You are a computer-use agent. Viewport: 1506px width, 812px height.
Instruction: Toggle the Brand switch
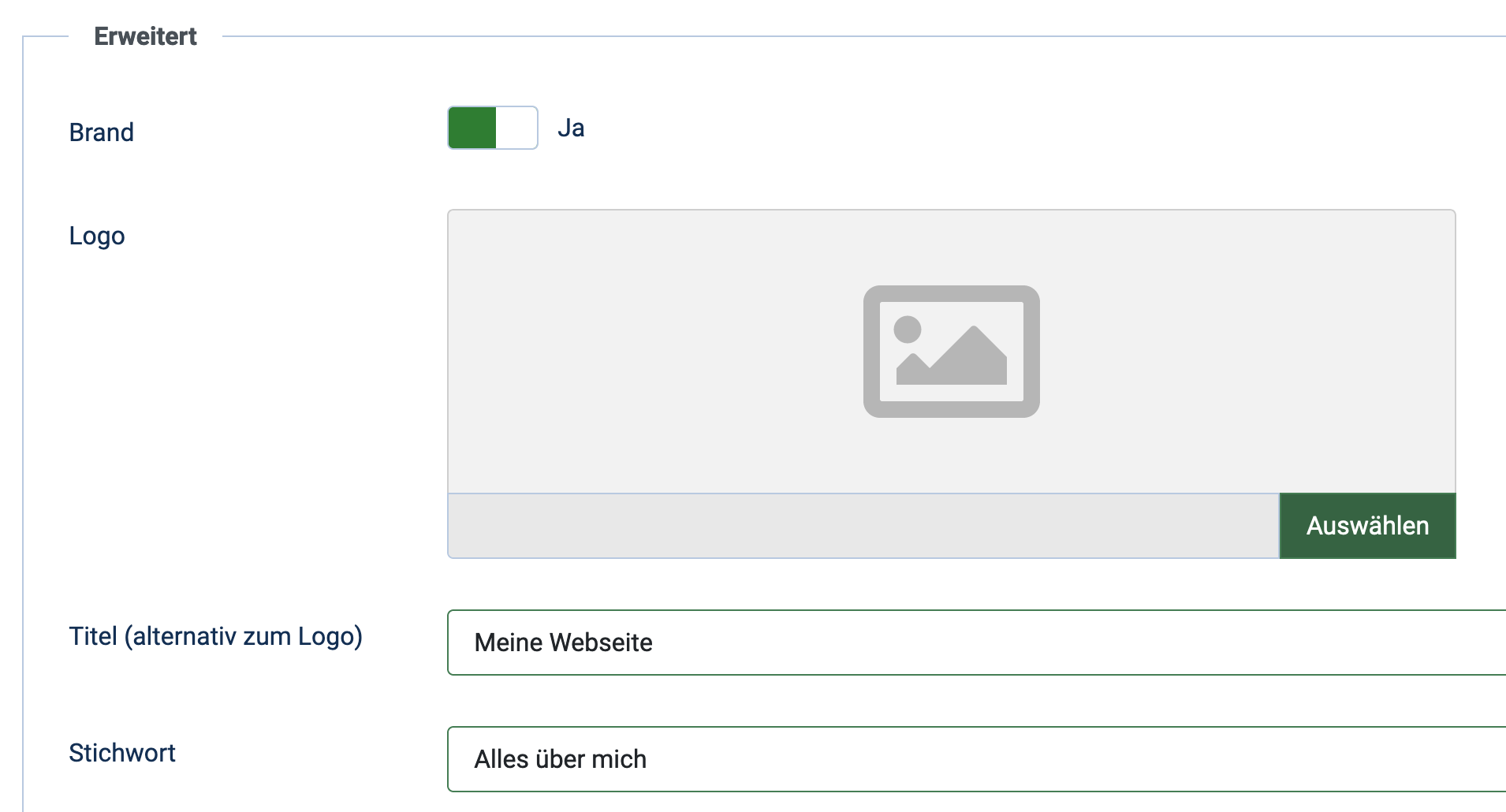tap(492, 128)
